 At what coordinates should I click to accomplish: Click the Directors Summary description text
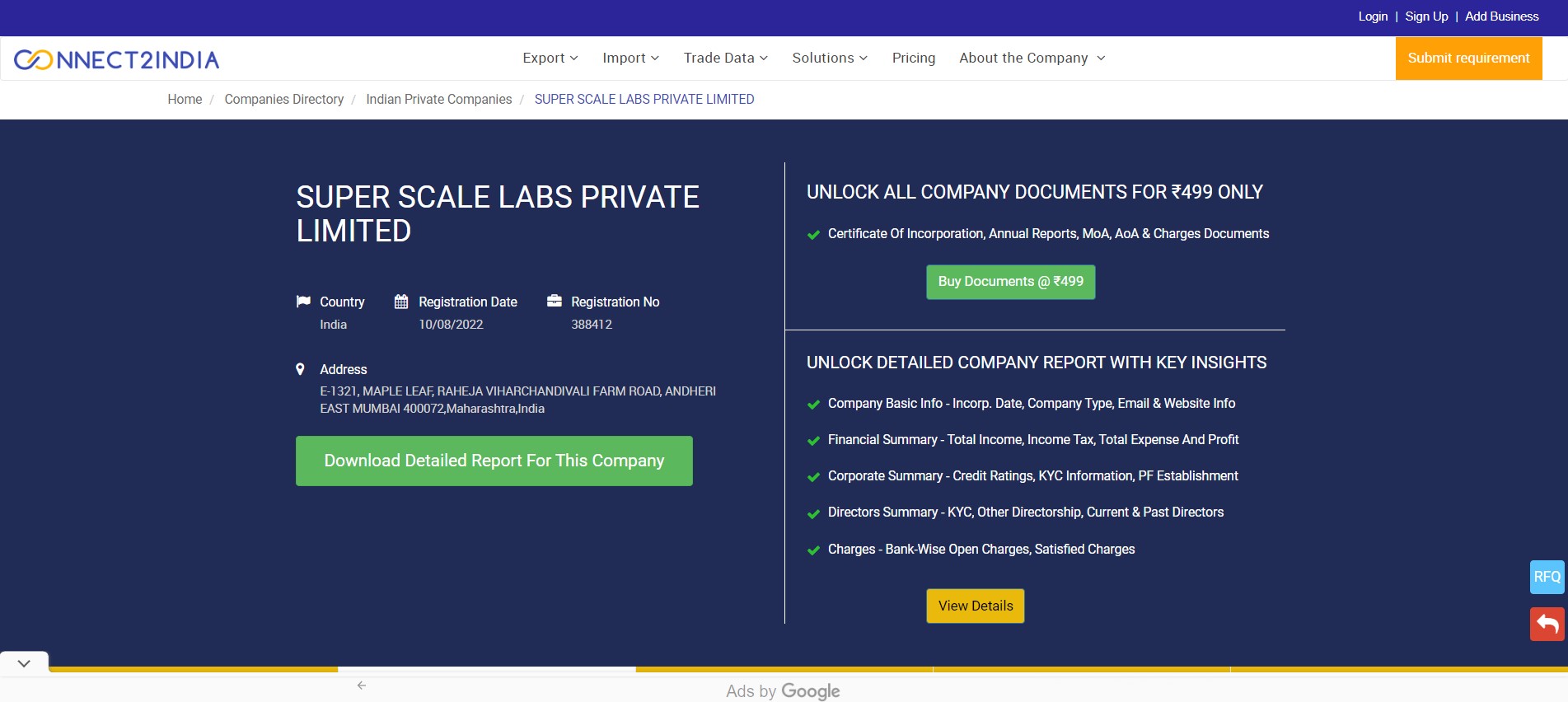click(1026, 512)
